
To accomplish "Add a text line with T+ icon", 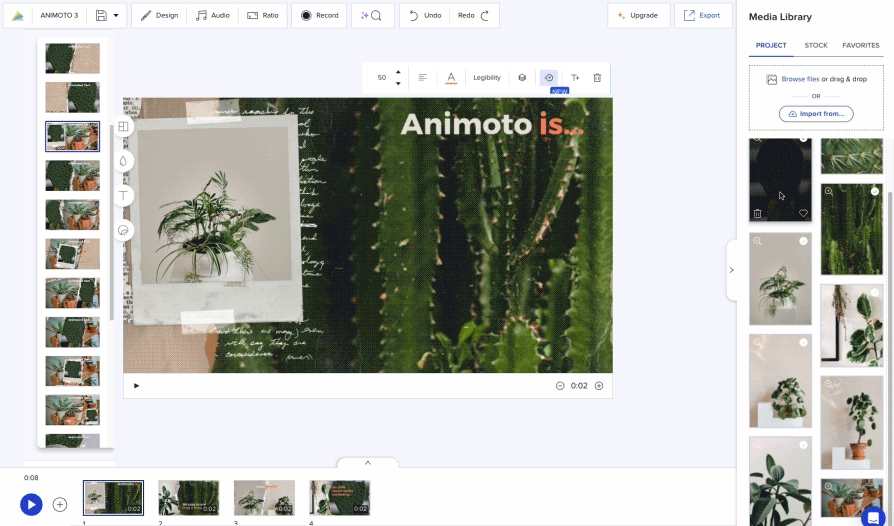I will point(575,78).
